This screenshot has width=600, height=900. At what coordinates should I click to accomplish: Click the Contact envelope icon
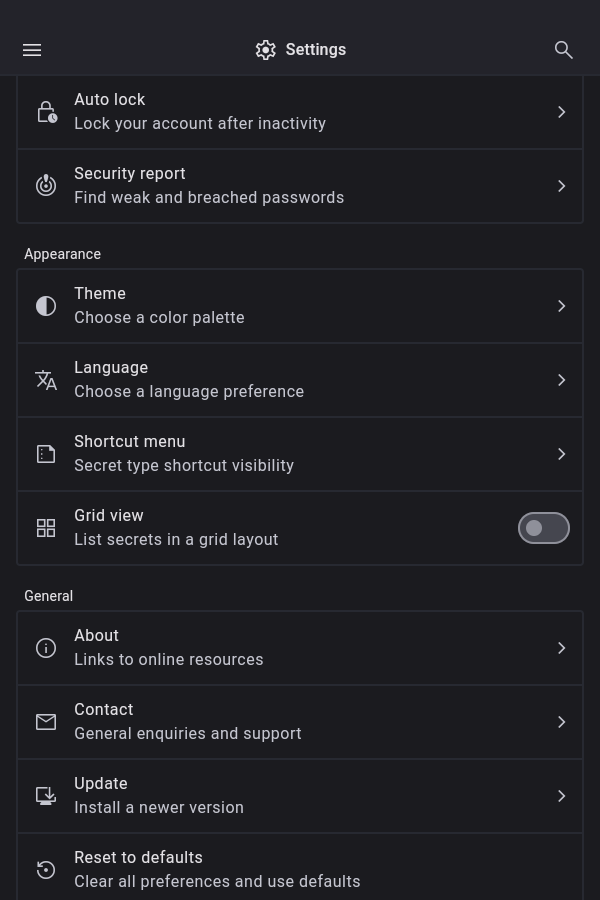point(46,722)
